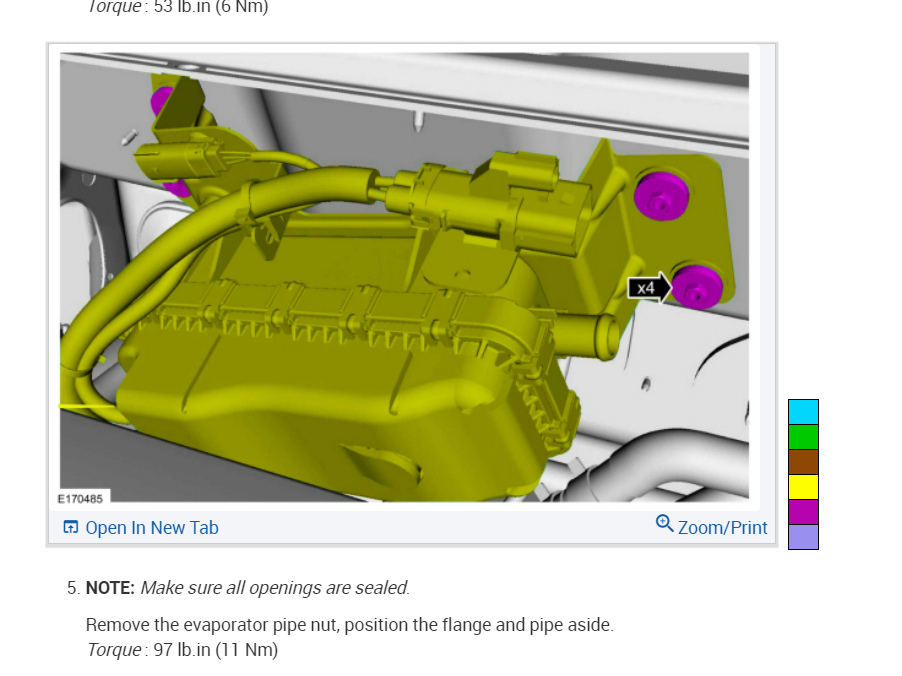This screenshot has width=902, height=676.
Task: Click the magnifier icon beside Zoom/Print
Action: (664, 524)
